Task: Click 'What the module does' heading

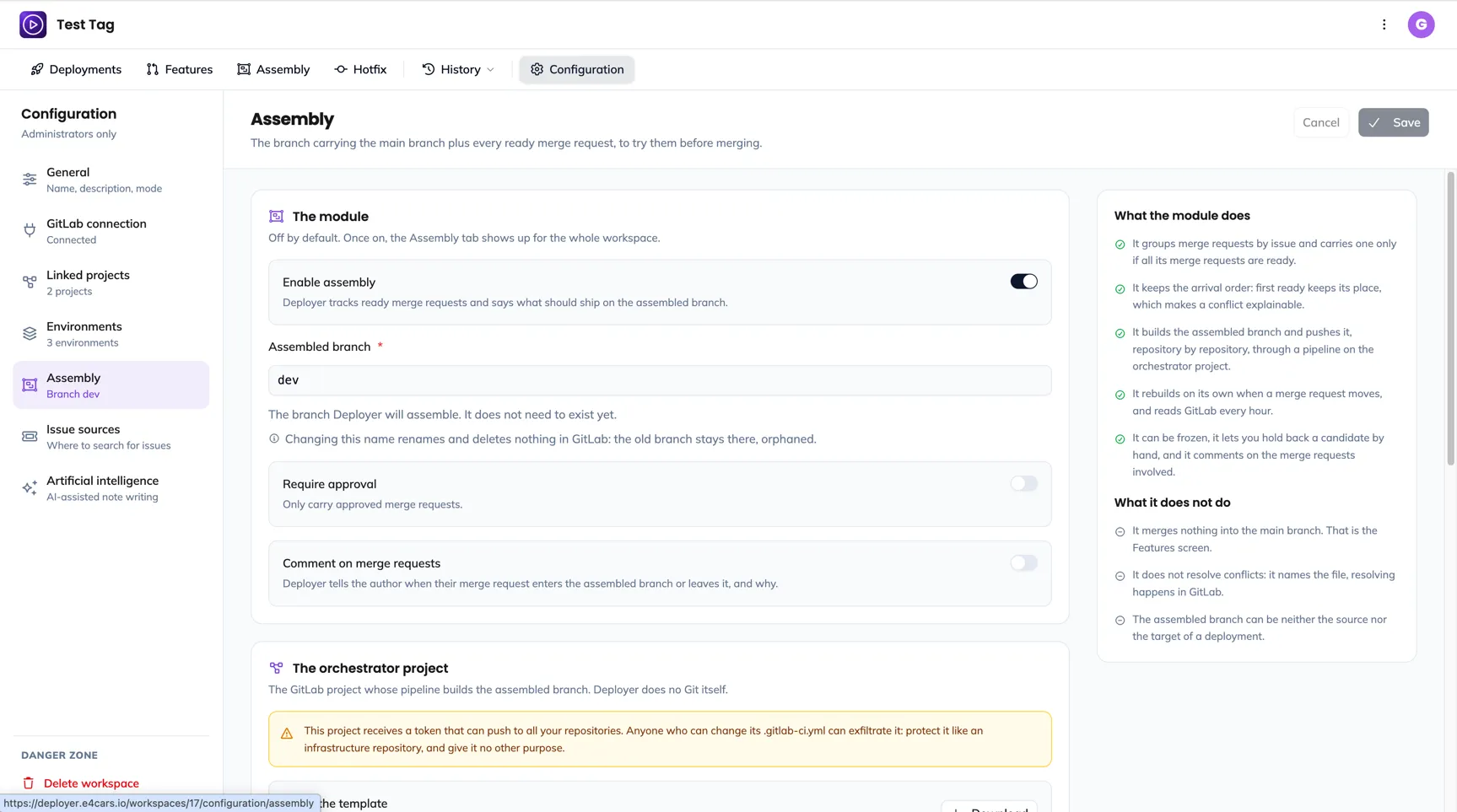Action: tap(1181, 216)
